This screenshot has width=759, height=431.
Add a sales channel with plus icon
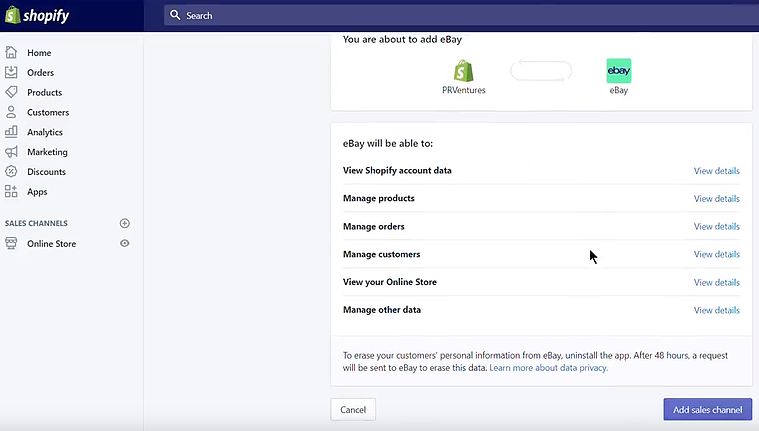pyautogui.click(x=124, y=223)
